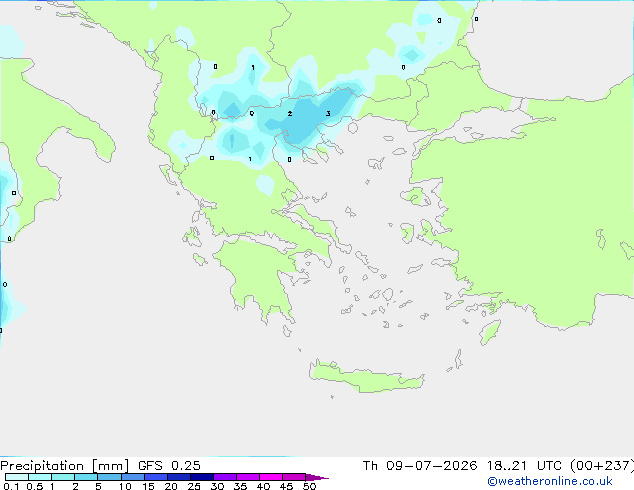Click the legend label '25'
634x490 pixels.
pos(194,486)
